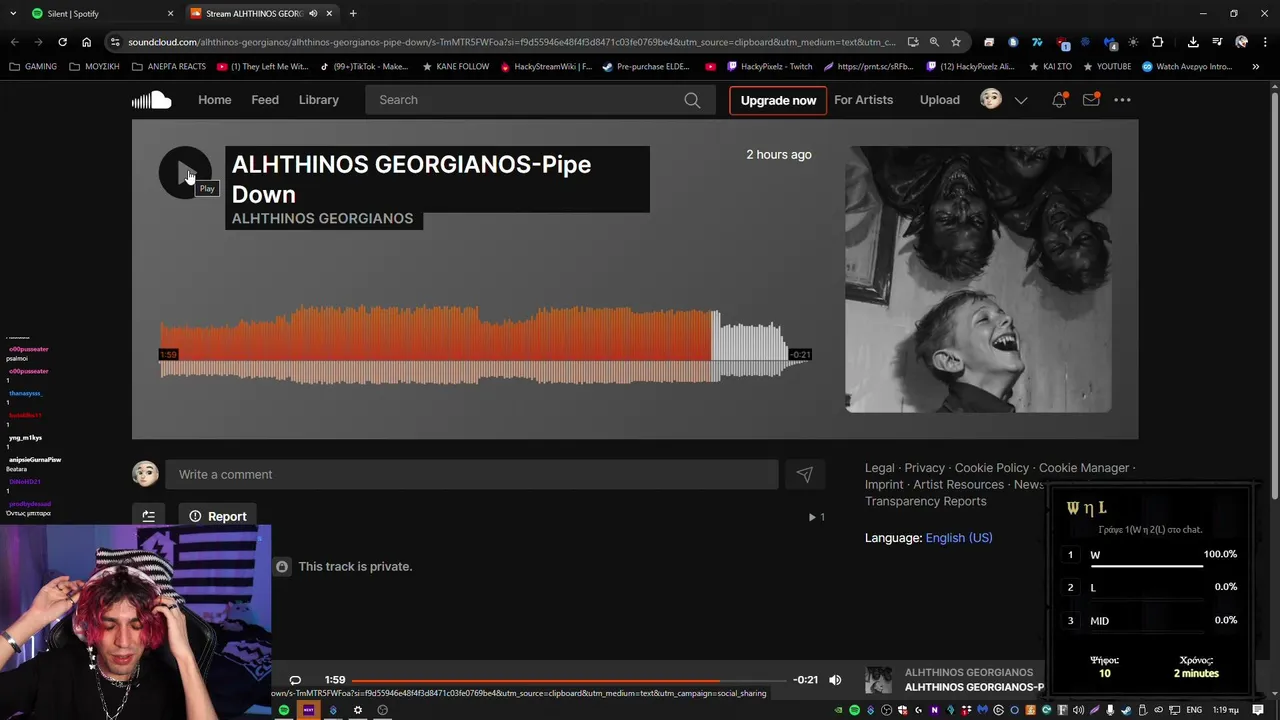Click the browser reload button

pos(62,42)
